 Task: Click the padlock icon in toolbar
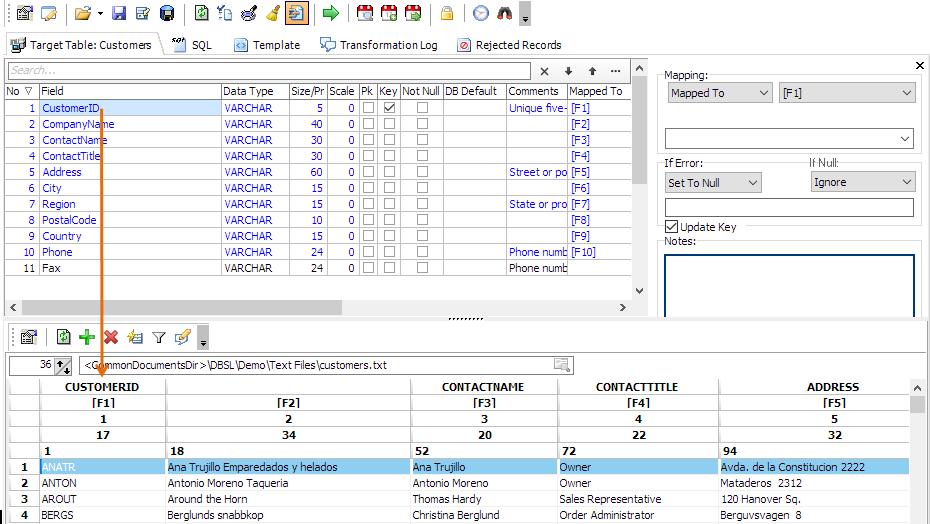coord(447,13)
